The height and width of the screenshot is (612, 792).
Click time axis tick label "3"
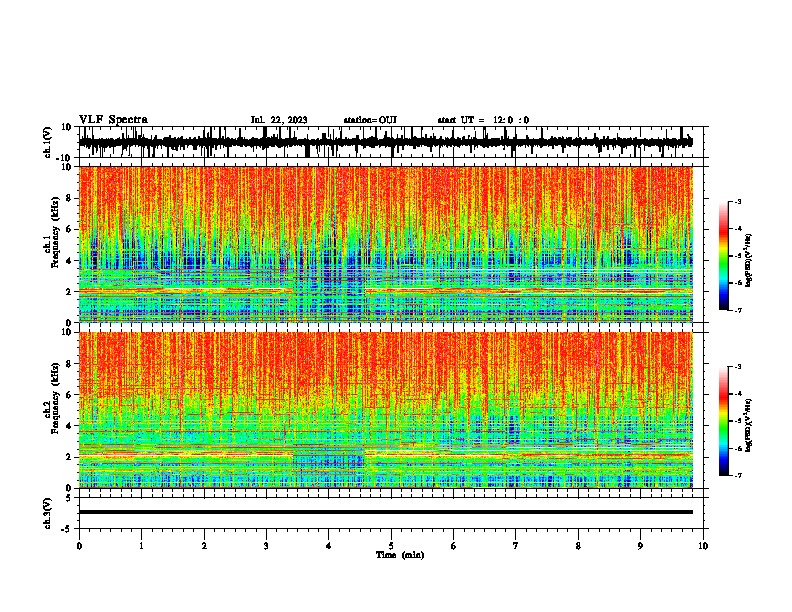point(266,546)
